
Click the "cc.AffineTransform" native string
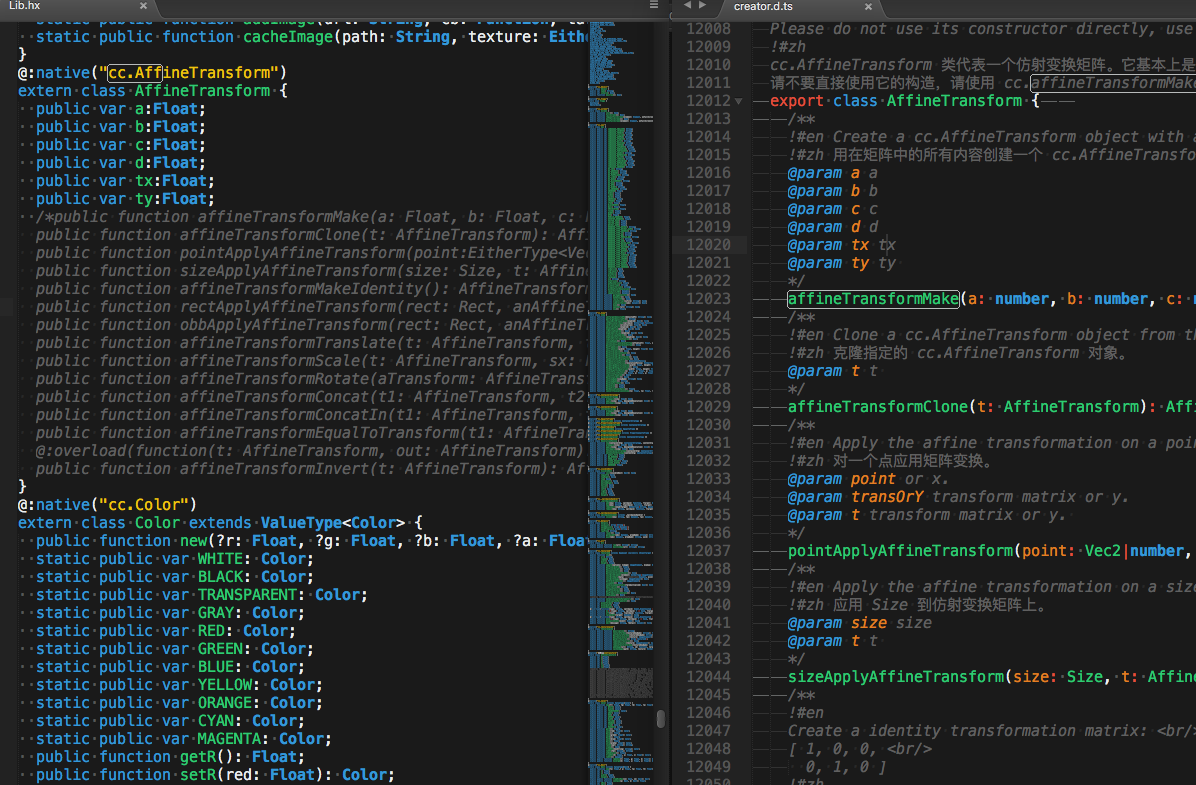(188, 72)
